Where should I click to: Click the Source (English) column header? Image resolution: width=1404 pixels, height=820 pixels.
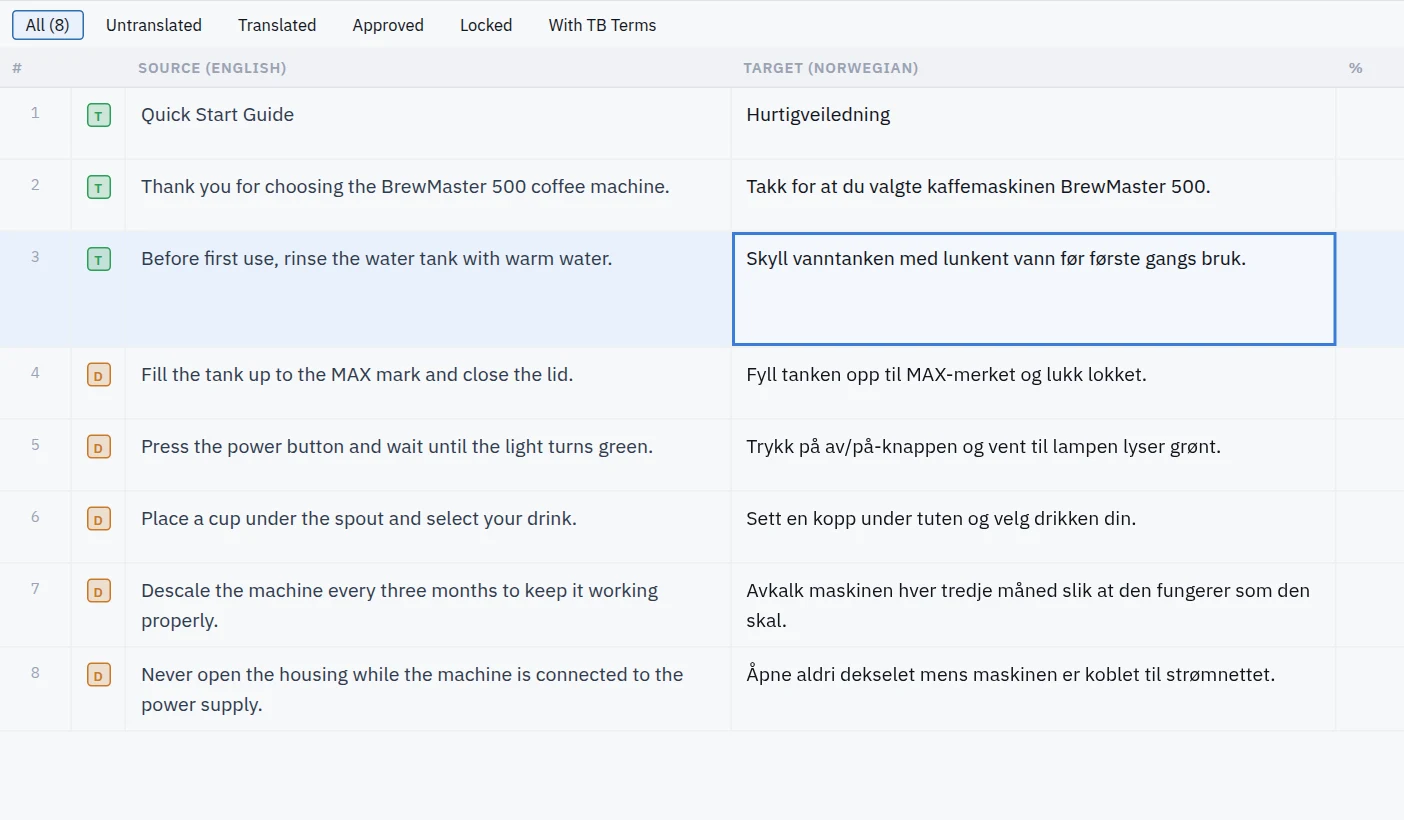coord(212,68)
